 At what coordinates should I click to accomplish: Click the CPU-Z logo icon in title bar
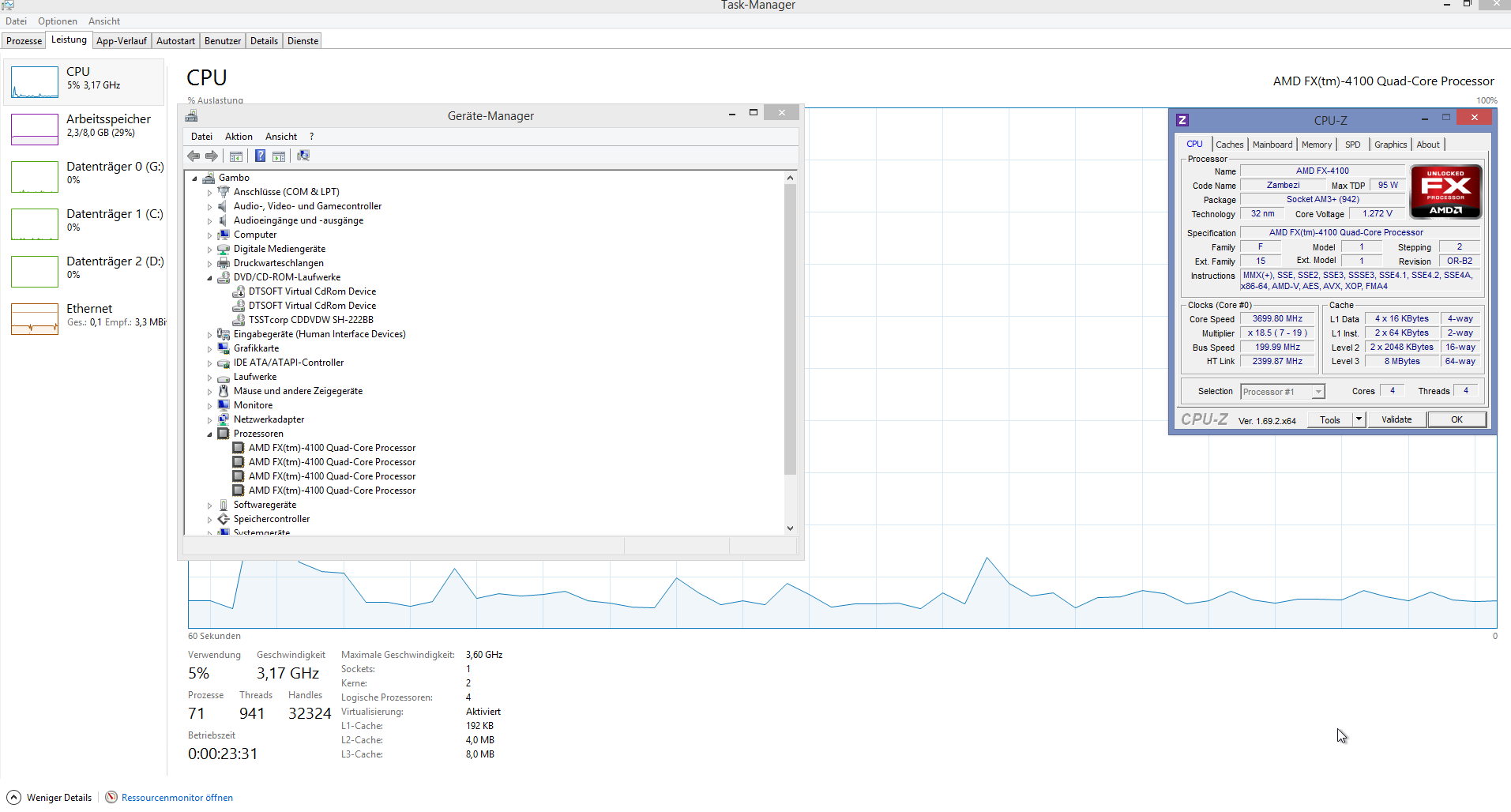[1182, 120]
